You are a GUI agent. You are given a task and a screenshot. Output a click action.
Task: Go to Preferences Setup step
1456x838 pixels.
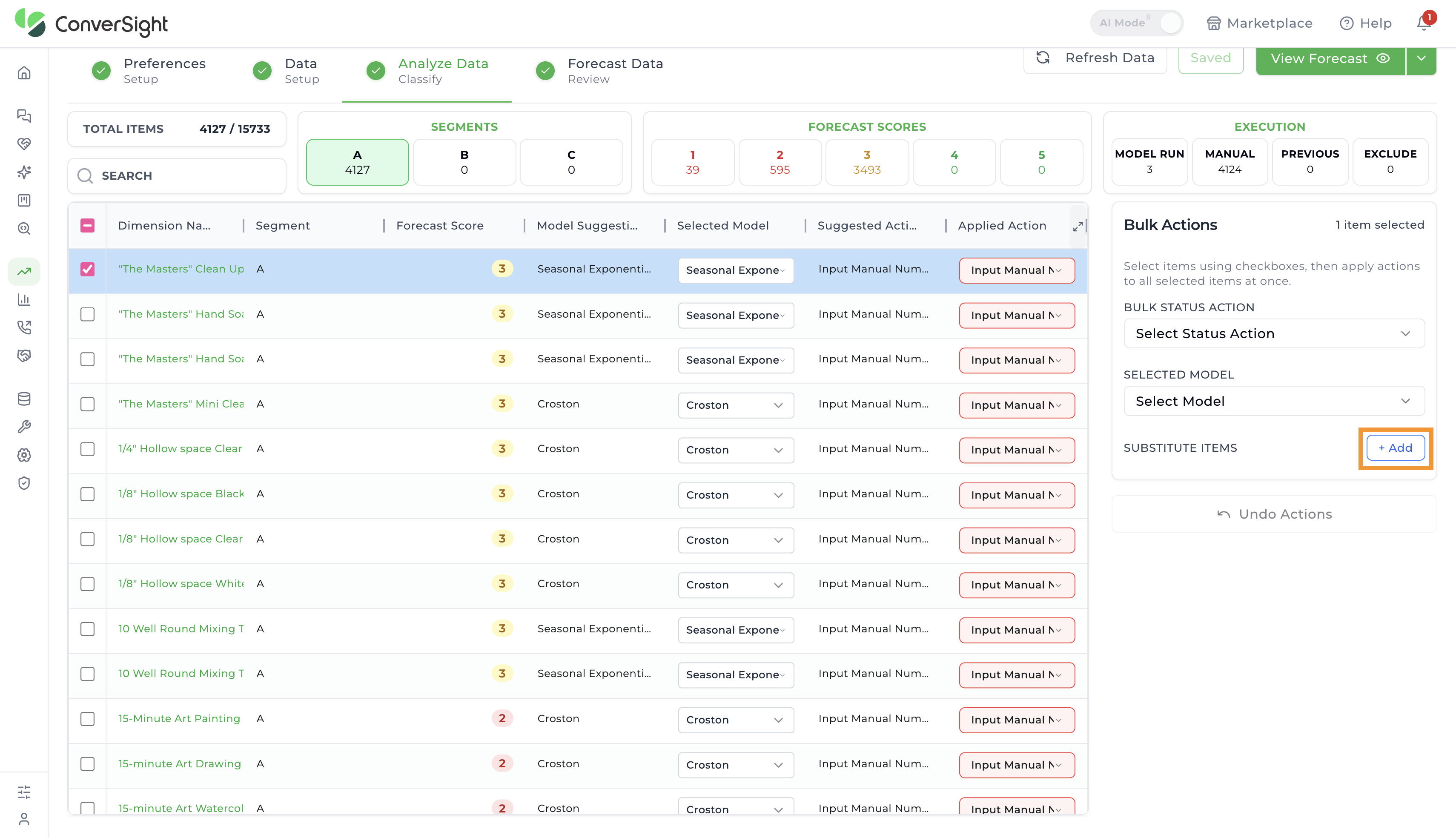[x=149, y=71]
